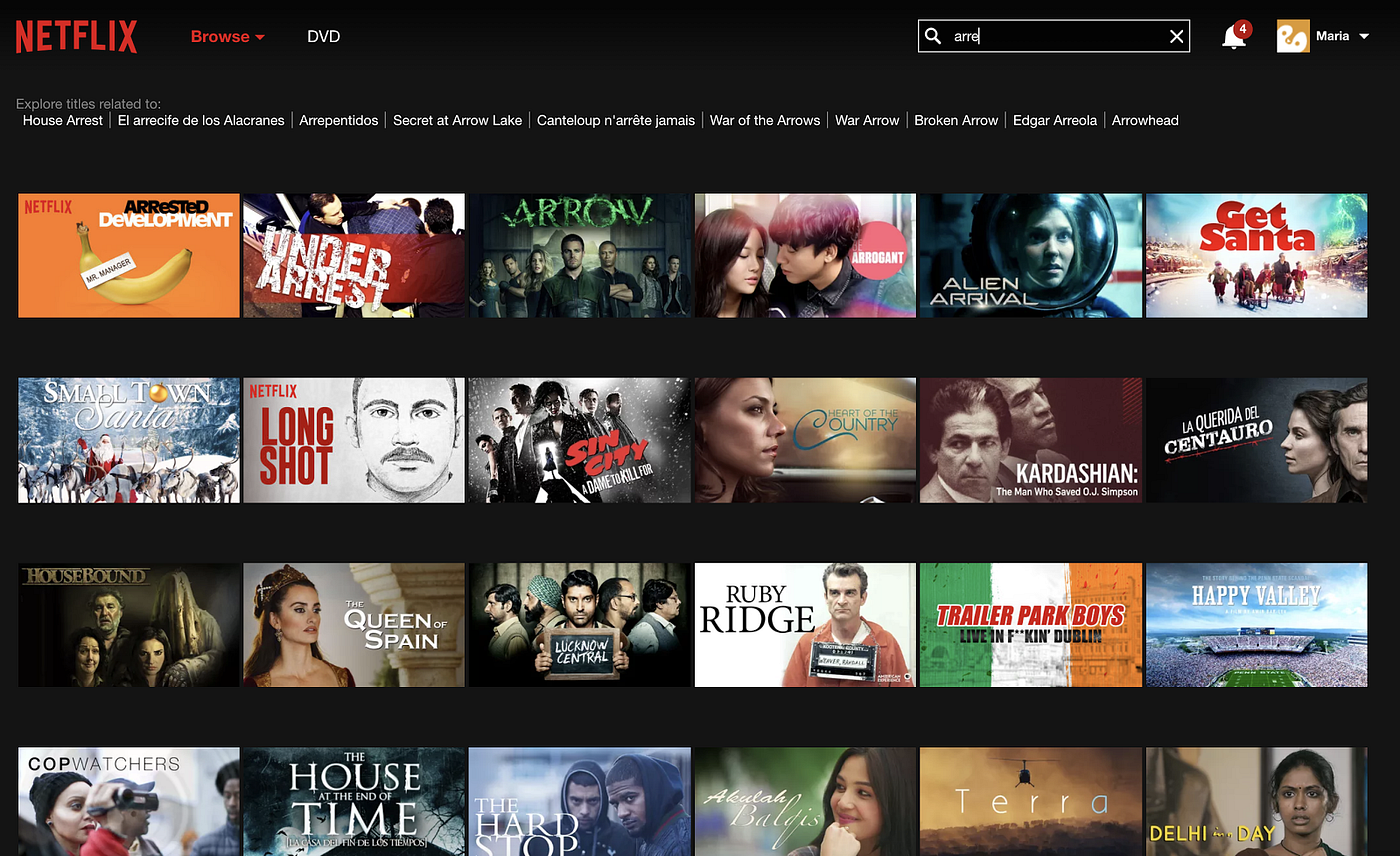The height and width of the screenshot is (856, 1400).
Task: Open the Copwatchers thumbnail
Action: click(129, 802)
